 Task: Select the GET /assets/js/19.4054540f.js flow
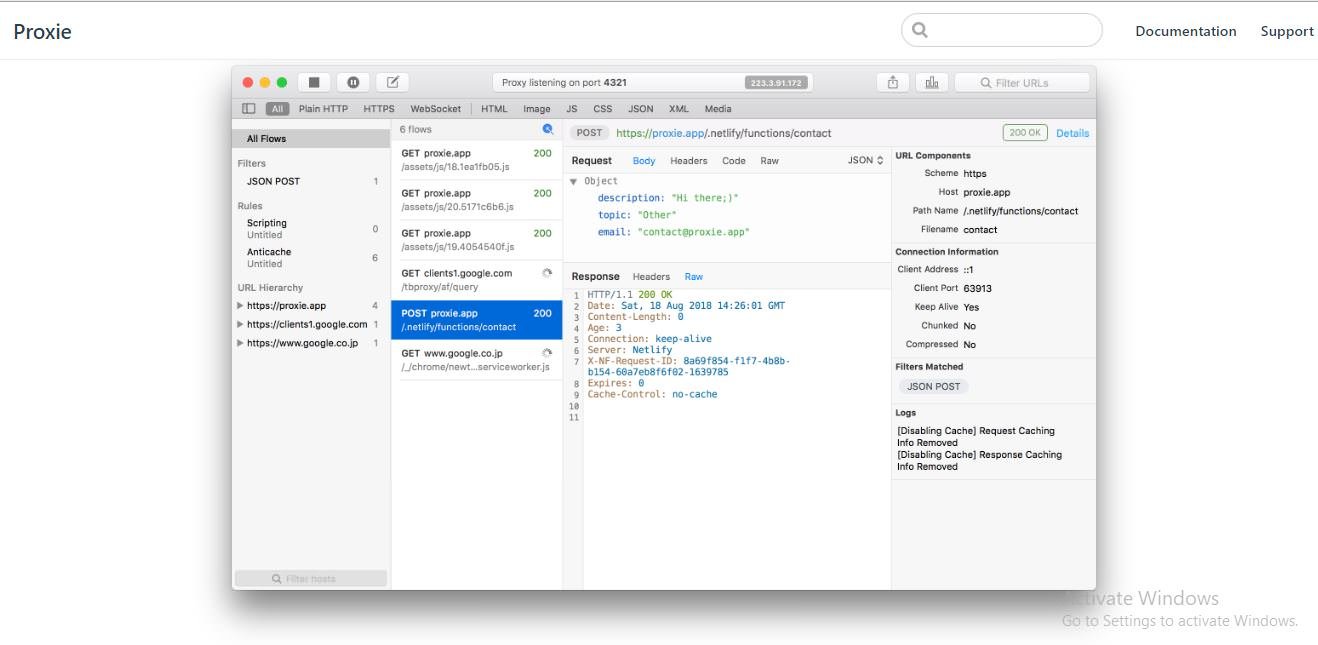coord(476,240)
